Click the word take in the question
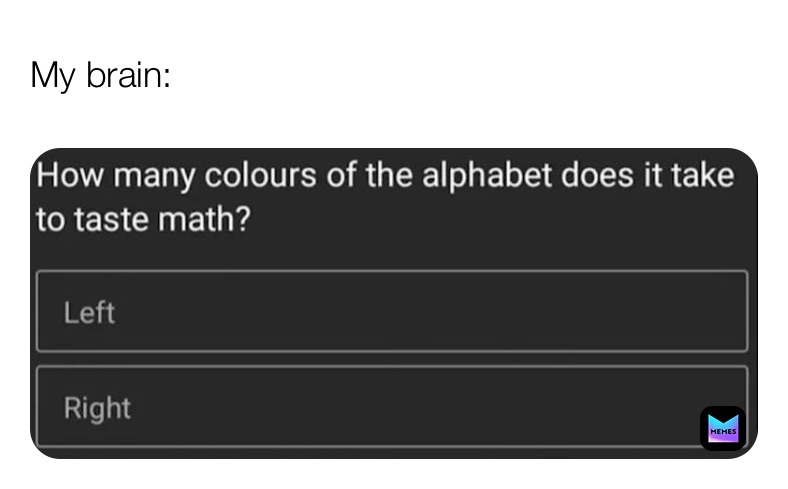This screenshot has width=788, height=489. 703,177
